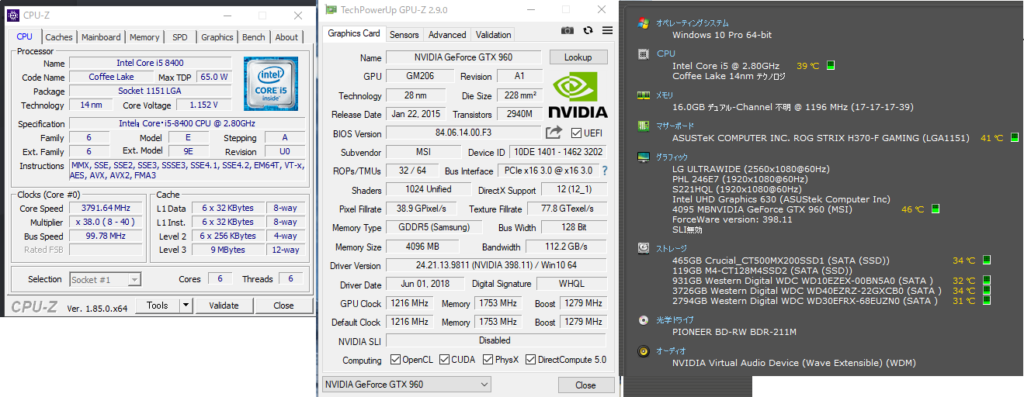Click the Bus Interface question mark icon
Image resolution: width=1024 pixels, height=397 pixels.
(x=605, y=170)
